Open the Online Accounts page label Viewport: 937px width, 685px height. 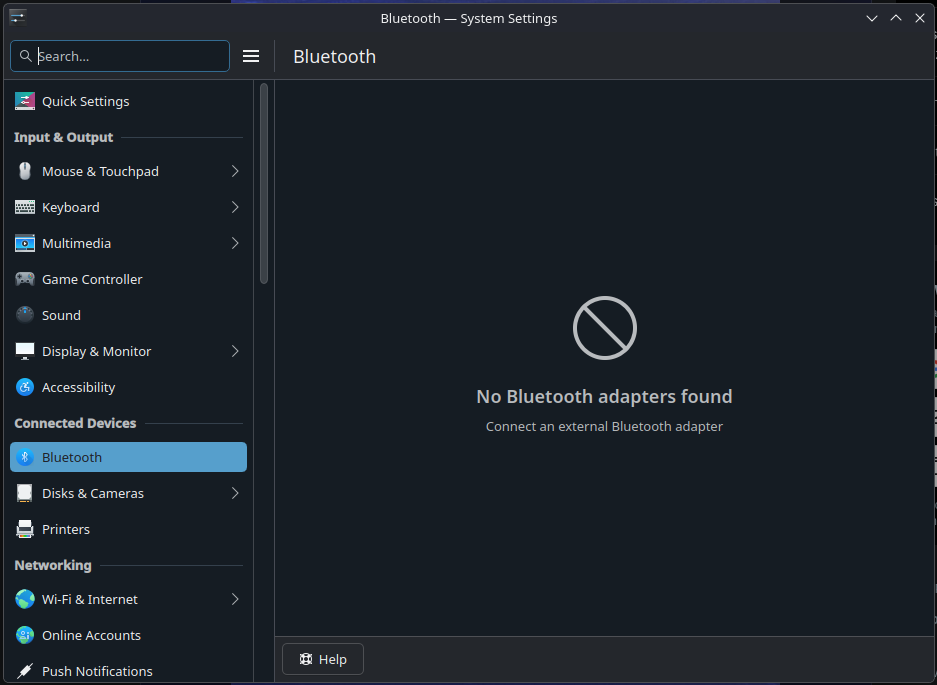coord(91,635)
